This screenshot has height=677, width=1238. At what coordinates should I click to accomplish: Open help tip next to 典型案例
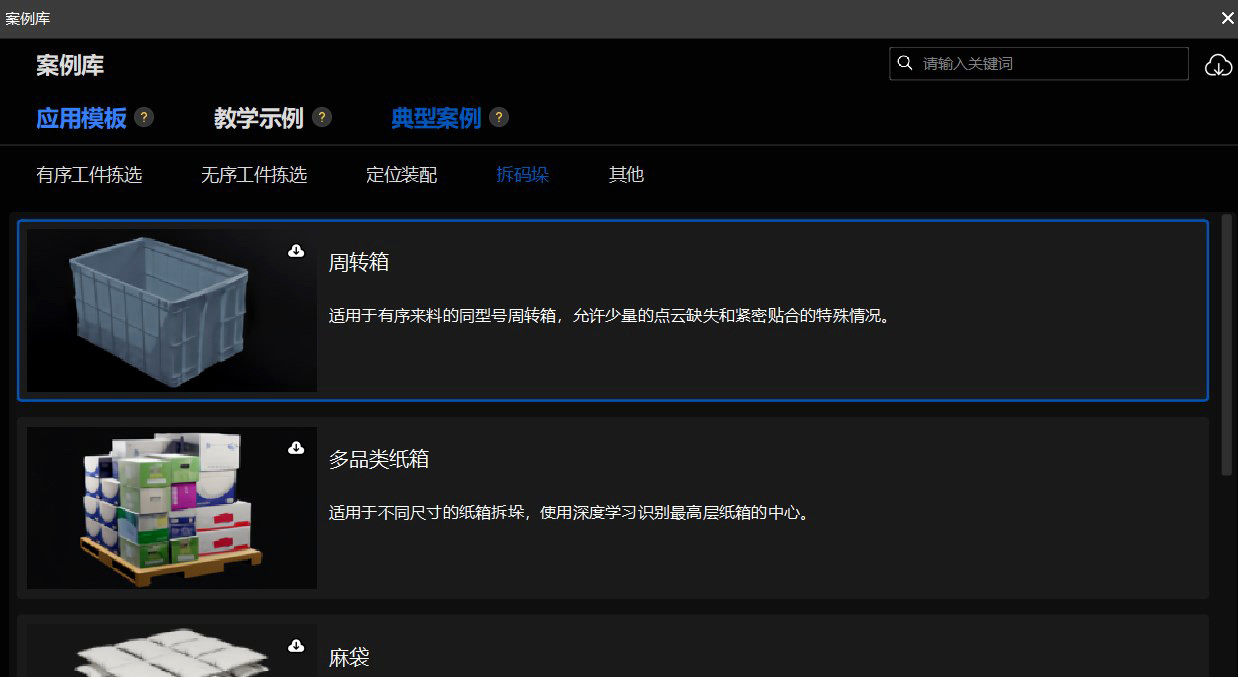coord(499,117)
